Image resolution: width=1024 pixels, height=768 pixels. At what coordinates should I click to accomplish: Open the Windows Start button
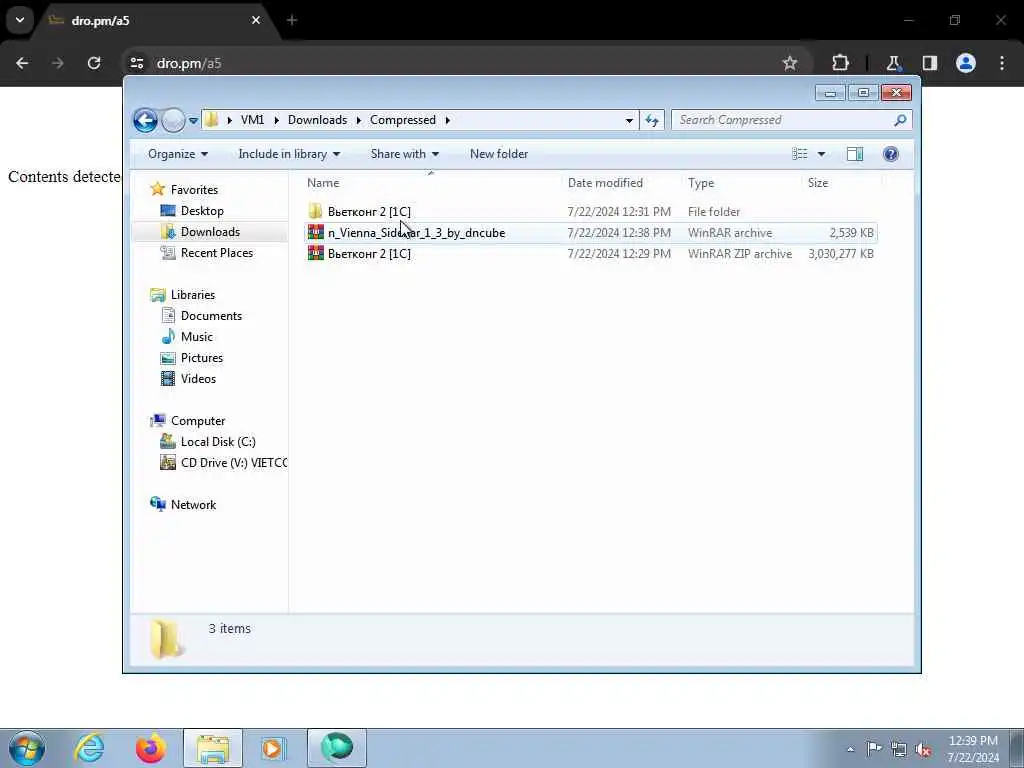tap(27, 748)
